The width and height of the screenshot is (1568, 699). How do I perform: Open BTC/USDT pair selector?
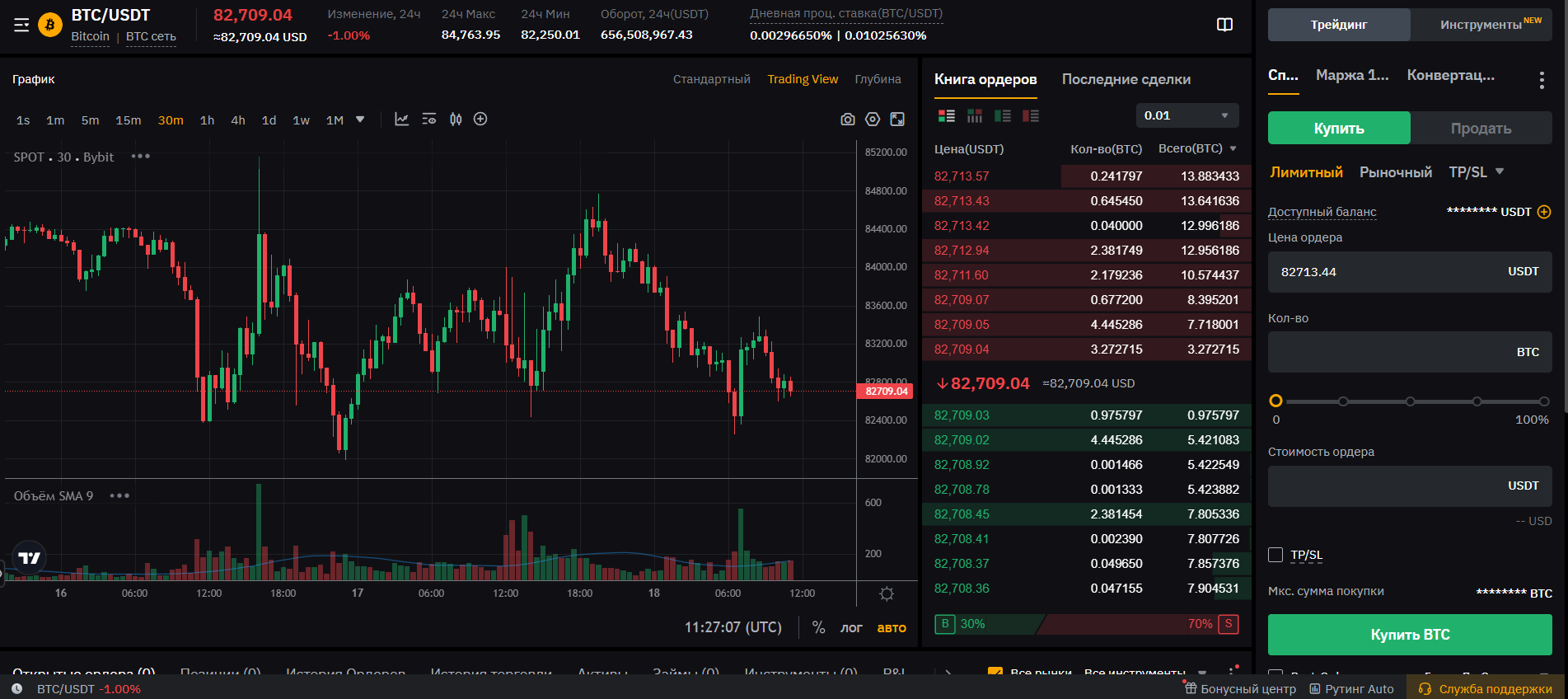pos(110,15)
